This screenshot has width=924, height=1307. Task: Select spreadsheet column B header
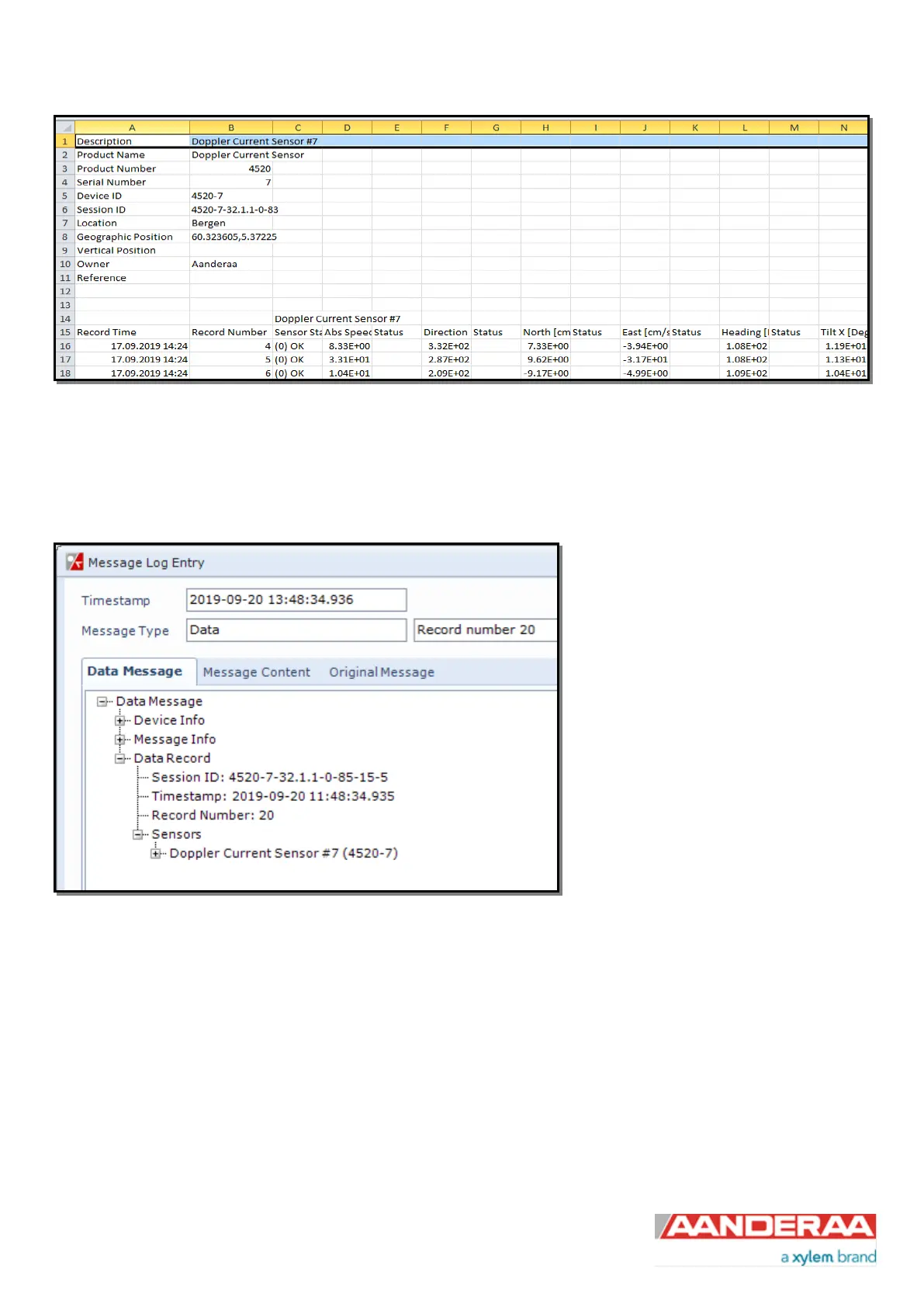[x=231, y=127]
